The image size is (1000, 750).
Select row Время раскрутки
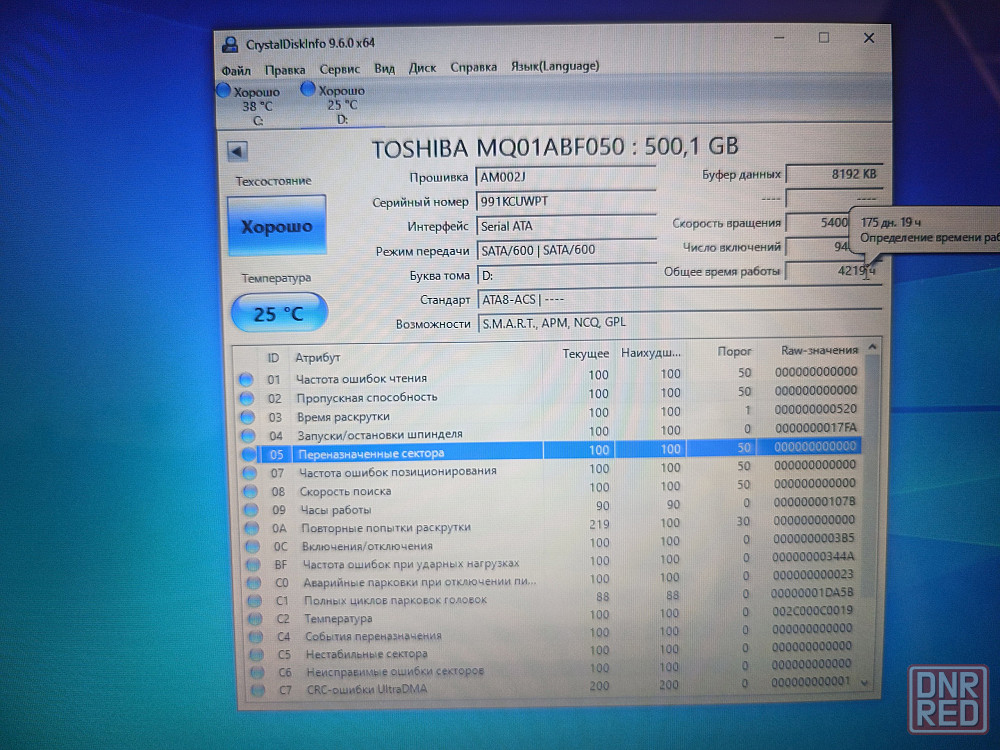point(550,413)
